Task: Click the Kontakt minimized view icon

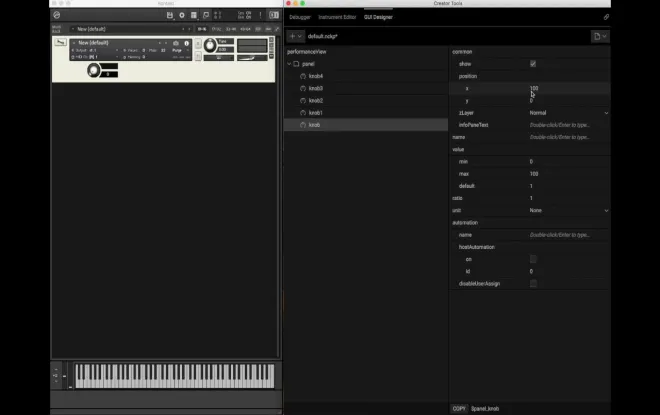Action: pos(206,15)
